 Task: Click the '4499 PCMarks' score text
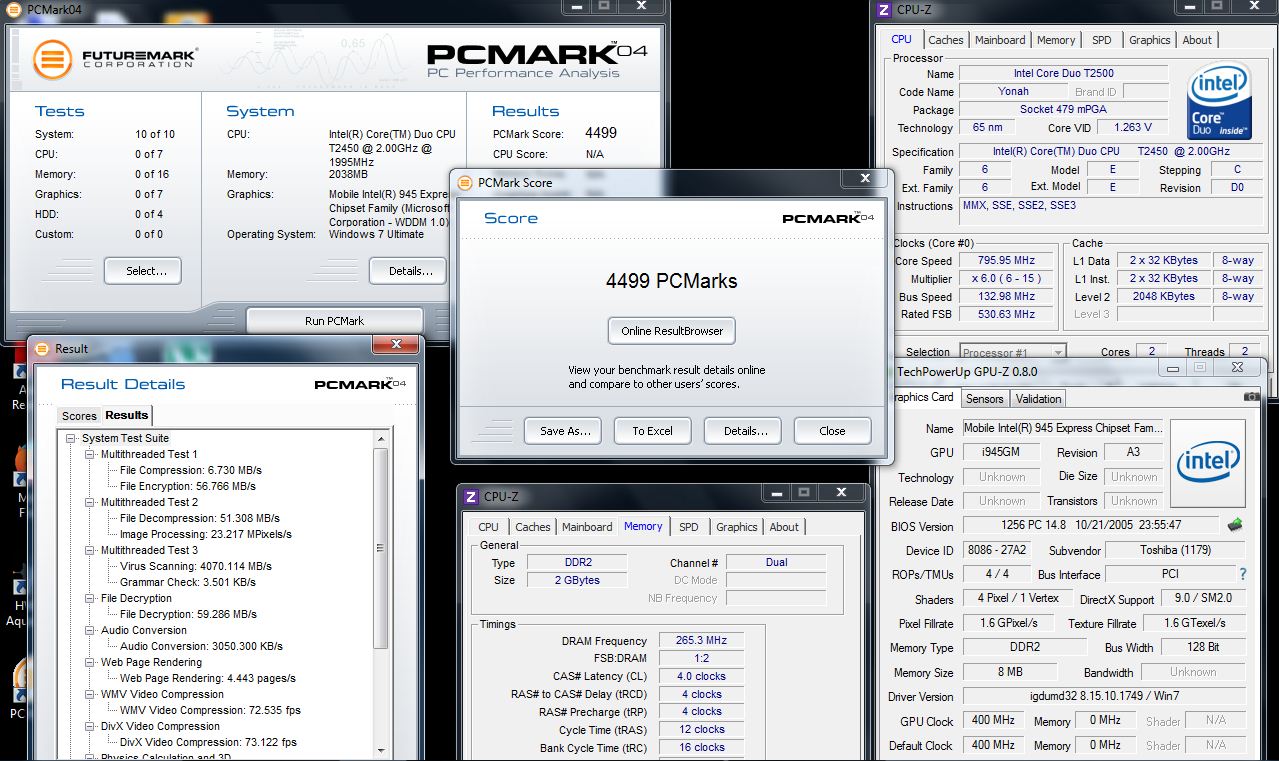click(671, 281)
